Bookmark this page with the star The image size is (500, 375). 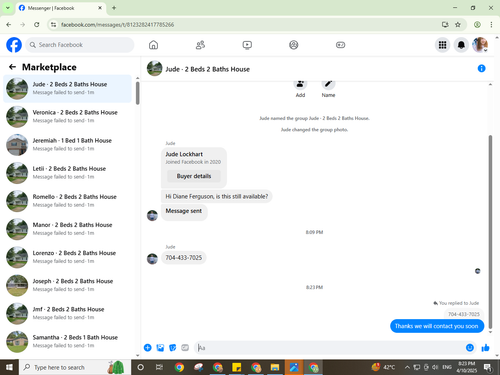[458, 24]
